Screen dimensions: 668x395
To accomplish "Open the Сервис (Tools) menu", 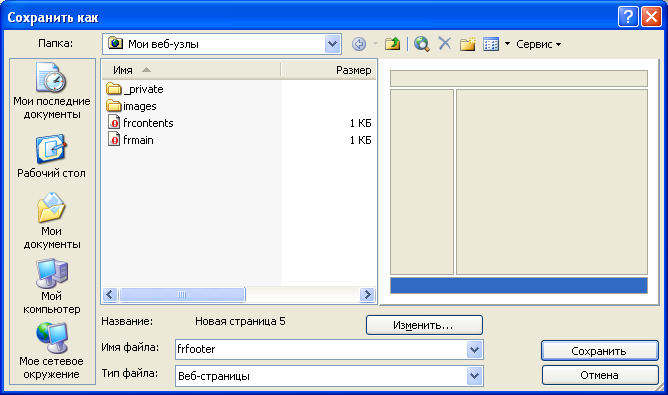I will [538, 44].
